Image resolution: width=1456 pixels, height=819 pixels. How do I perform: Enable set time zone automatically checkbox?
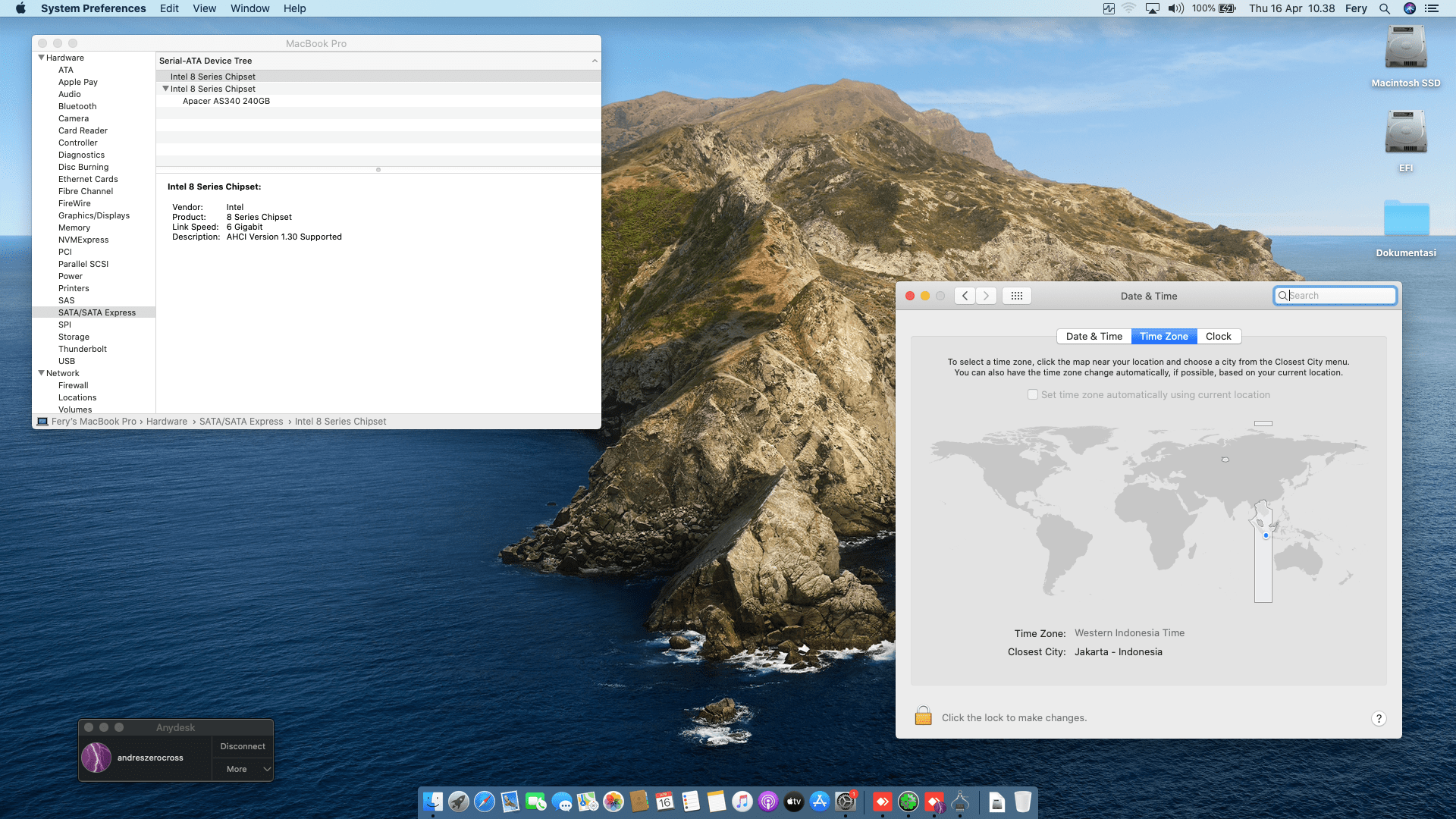tap(1033, 394)
